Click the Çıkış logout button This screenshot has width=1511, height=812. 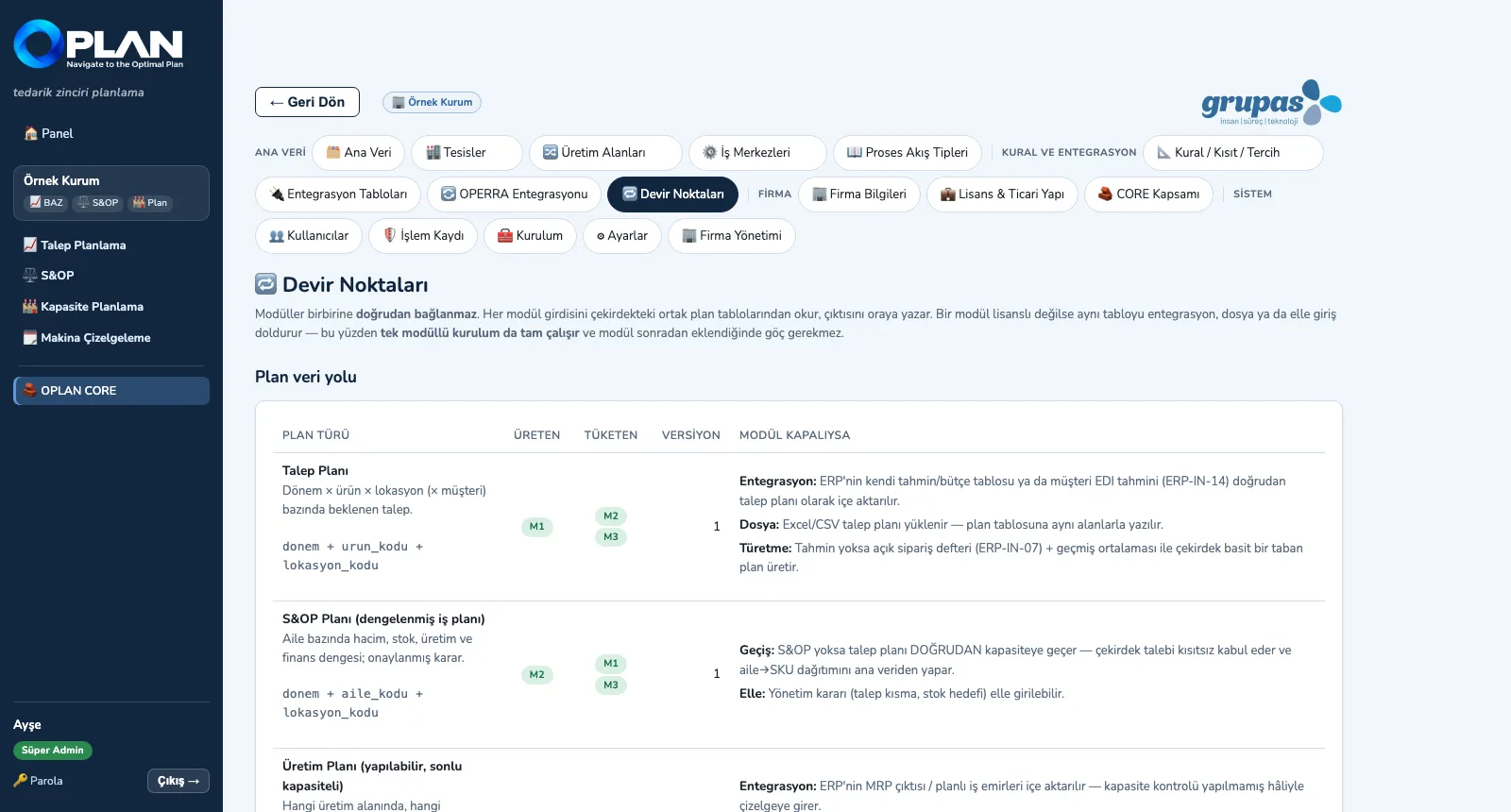(178, 781)
